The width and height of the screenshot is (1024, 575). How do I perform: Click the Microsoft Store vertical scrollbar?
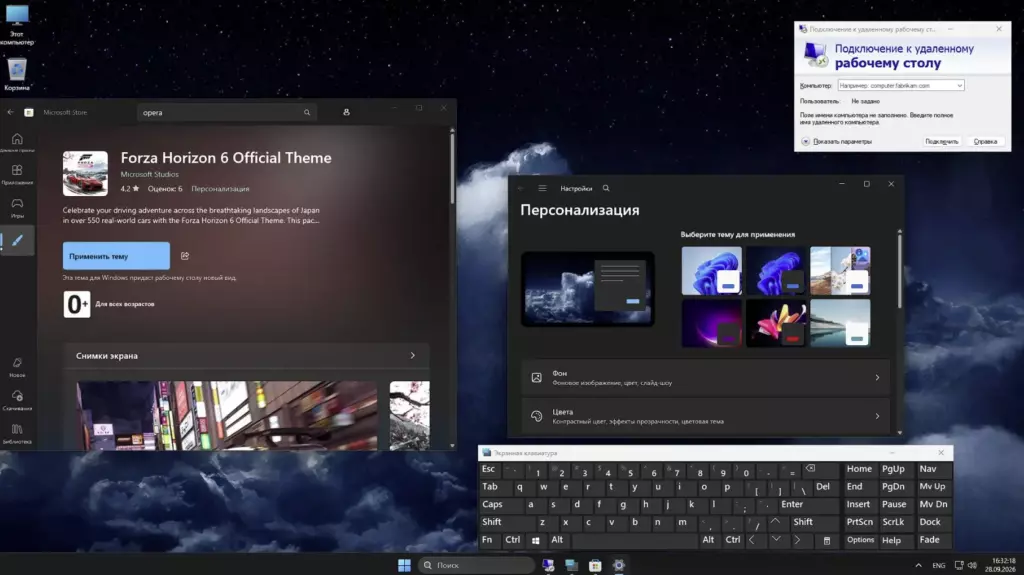[x=452, y=167]
